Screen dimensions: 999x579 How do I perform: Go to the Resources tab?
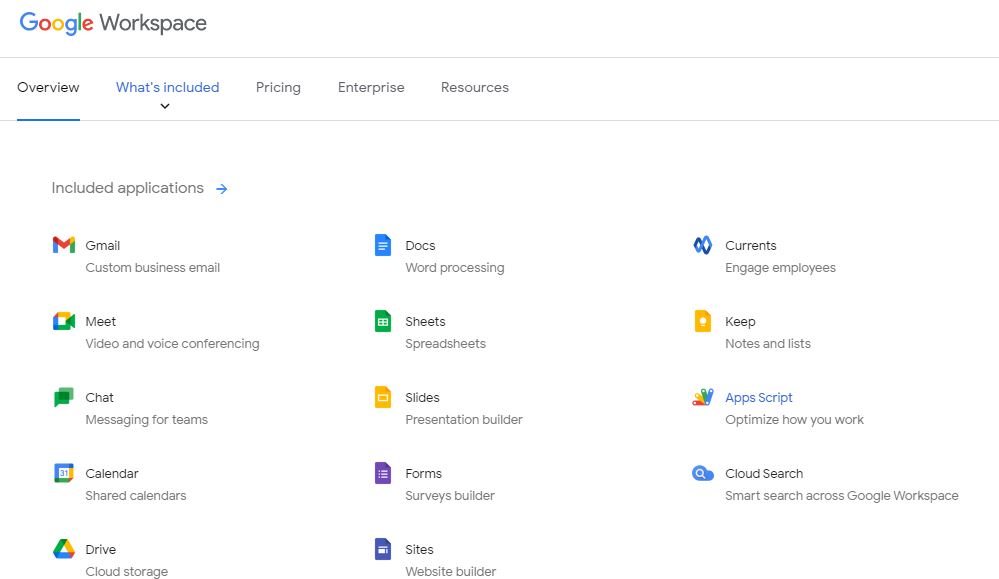pyautogui.click(x=475, y=87)
